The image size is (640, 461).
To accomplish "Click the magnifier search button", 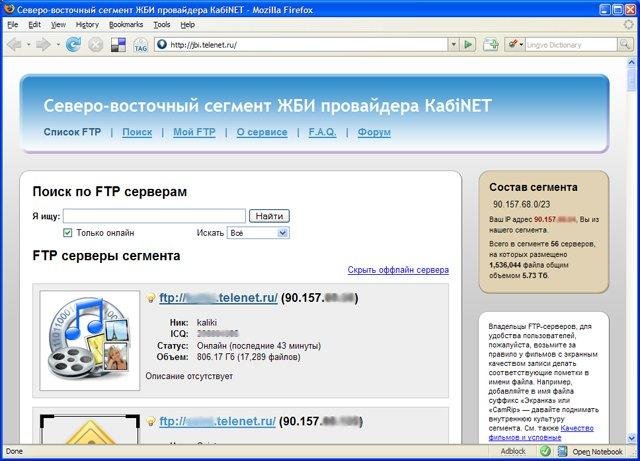I will click(x=624, y=45).
